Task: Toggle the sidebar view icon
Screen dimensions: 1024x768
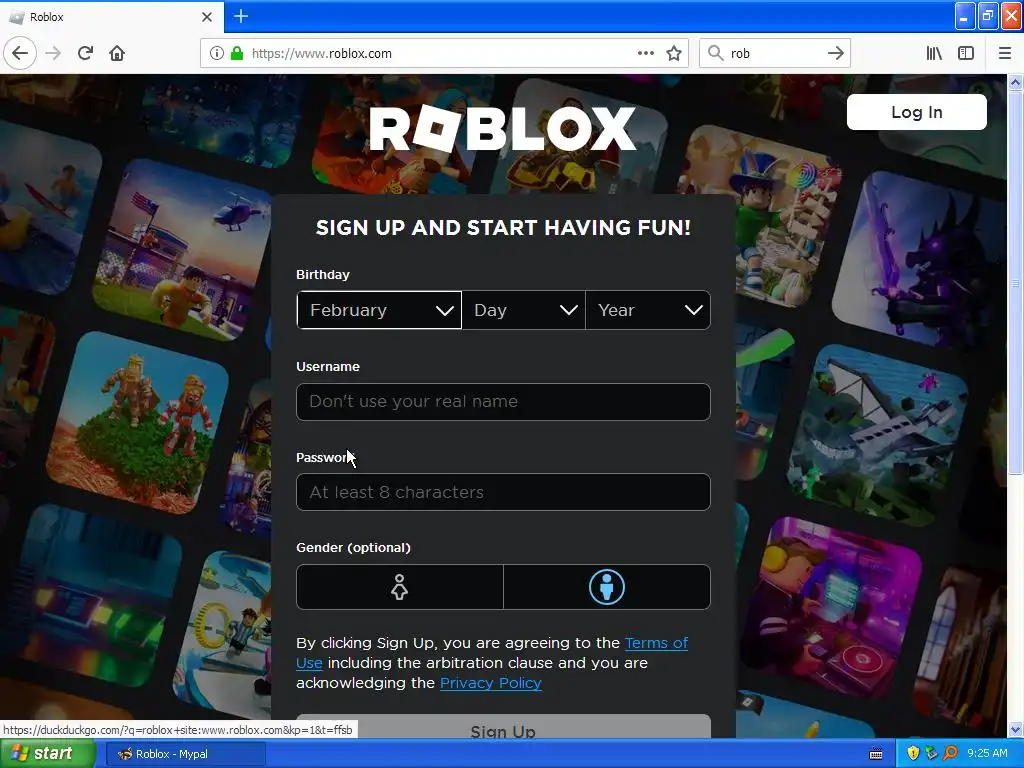Action: pyautogui.click(x=966, y=53)
